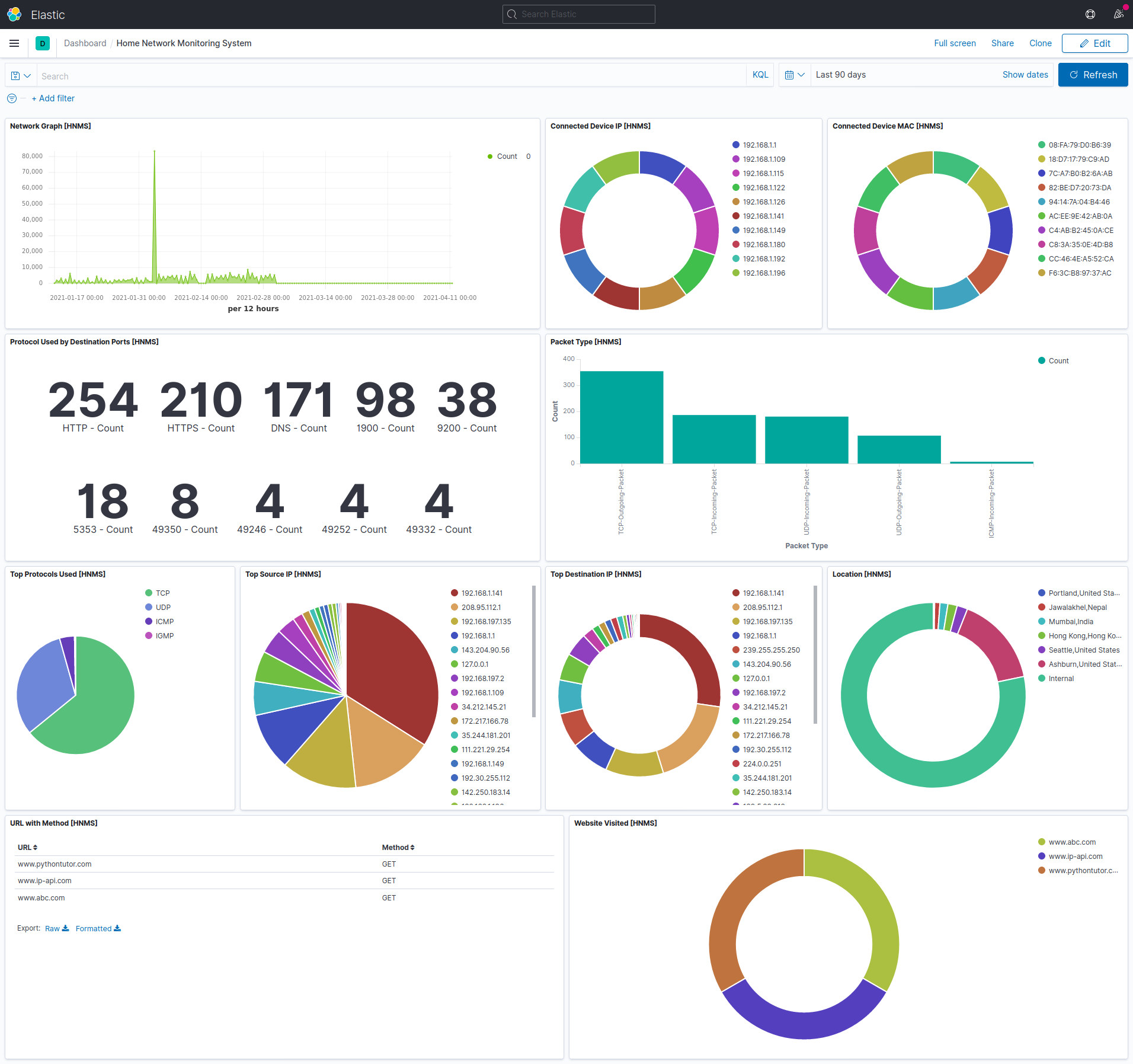Toggle the TCP legend entry

click(x=162, y=593)
